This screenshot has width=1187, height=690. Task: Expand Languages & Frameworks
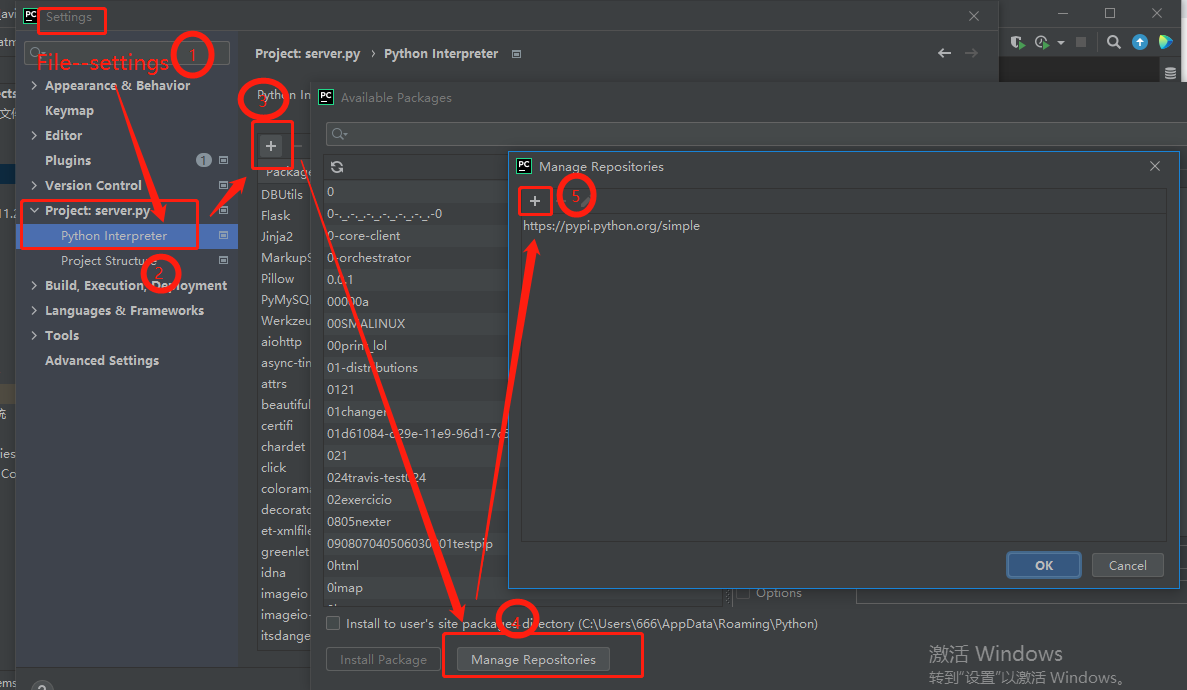(x=34, y=311)
